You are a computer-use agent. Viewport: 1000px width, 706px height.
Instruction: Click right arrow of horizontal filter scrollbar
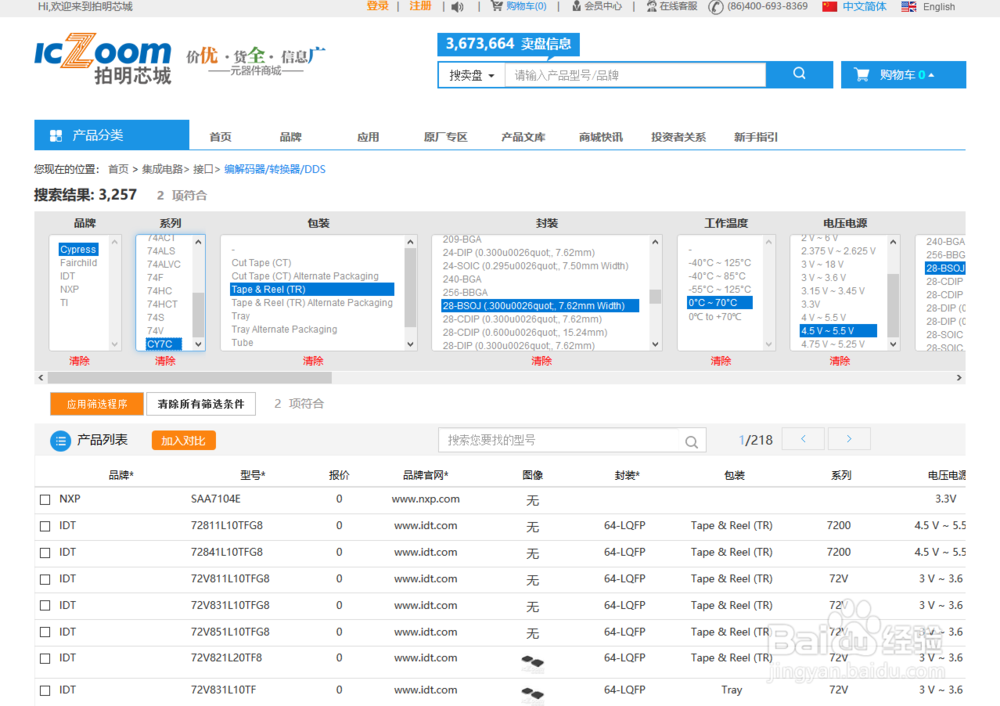point(959,378)
